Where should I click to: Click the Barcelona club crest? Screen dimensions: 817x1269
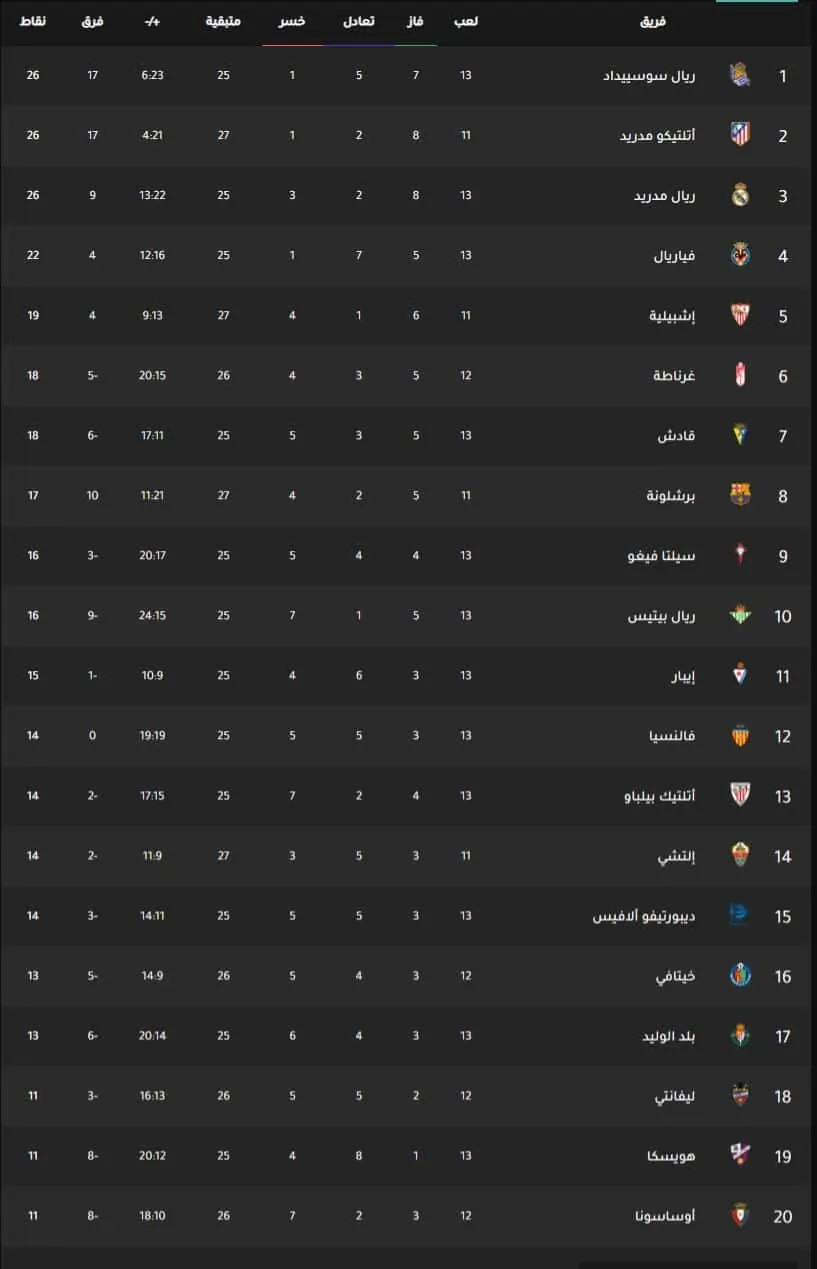[x=740, y=495]
